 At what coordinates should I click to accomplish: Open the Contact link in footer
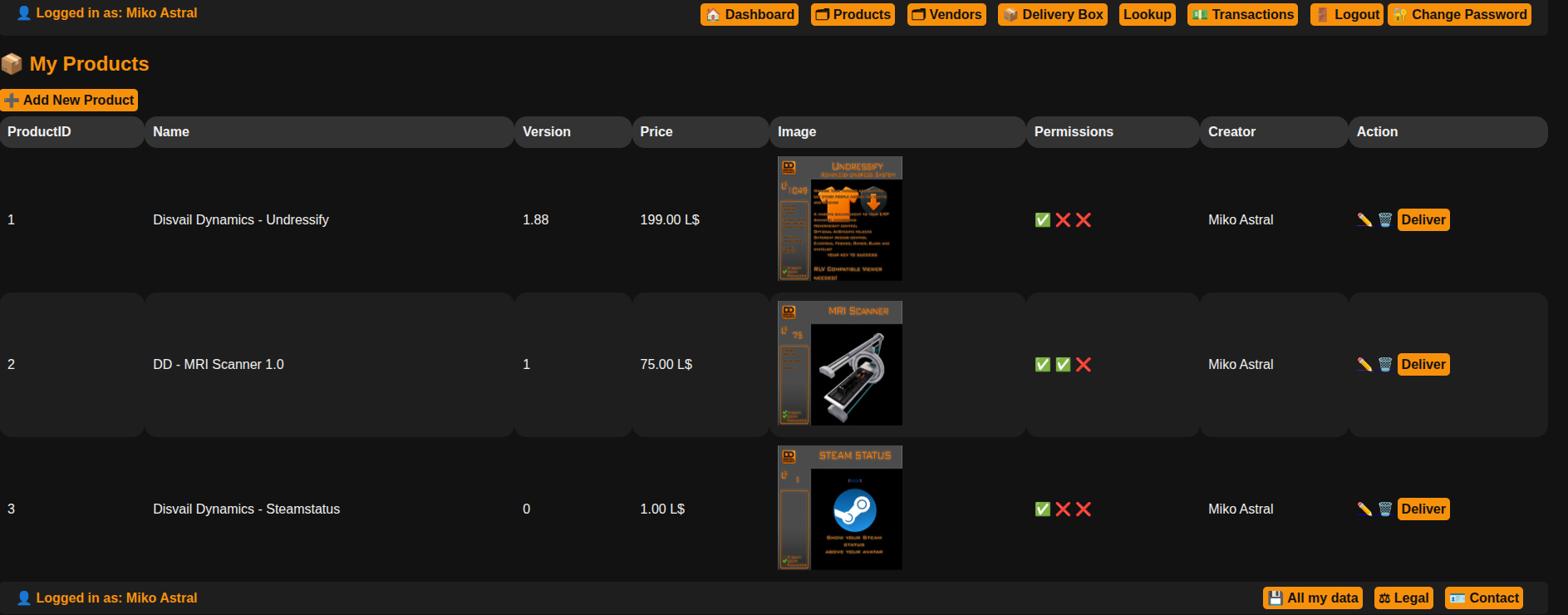pyautogui.click(x=1484, y=598)
